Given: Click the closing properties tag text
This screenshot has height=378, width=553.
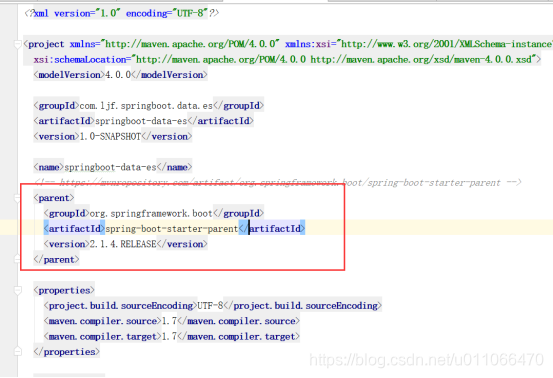Looking at the screenshot, I should tap(67, 352).
